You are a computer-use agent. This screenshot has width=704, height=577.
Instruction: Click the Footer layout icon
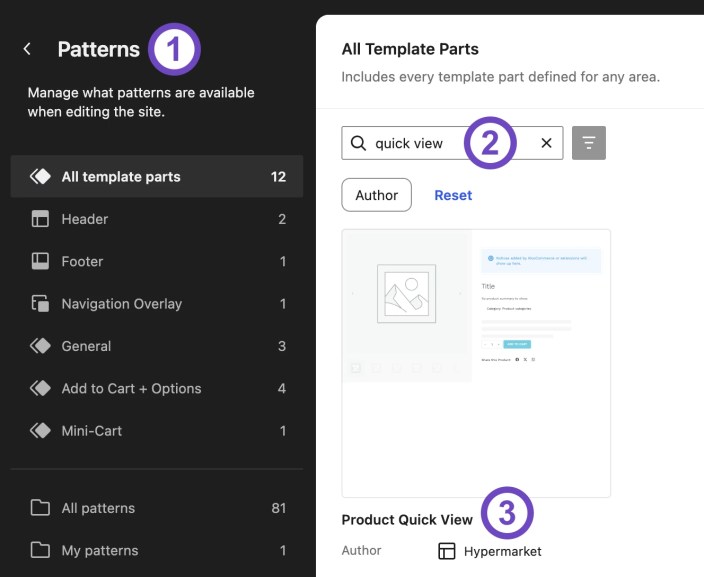(40, 261)
